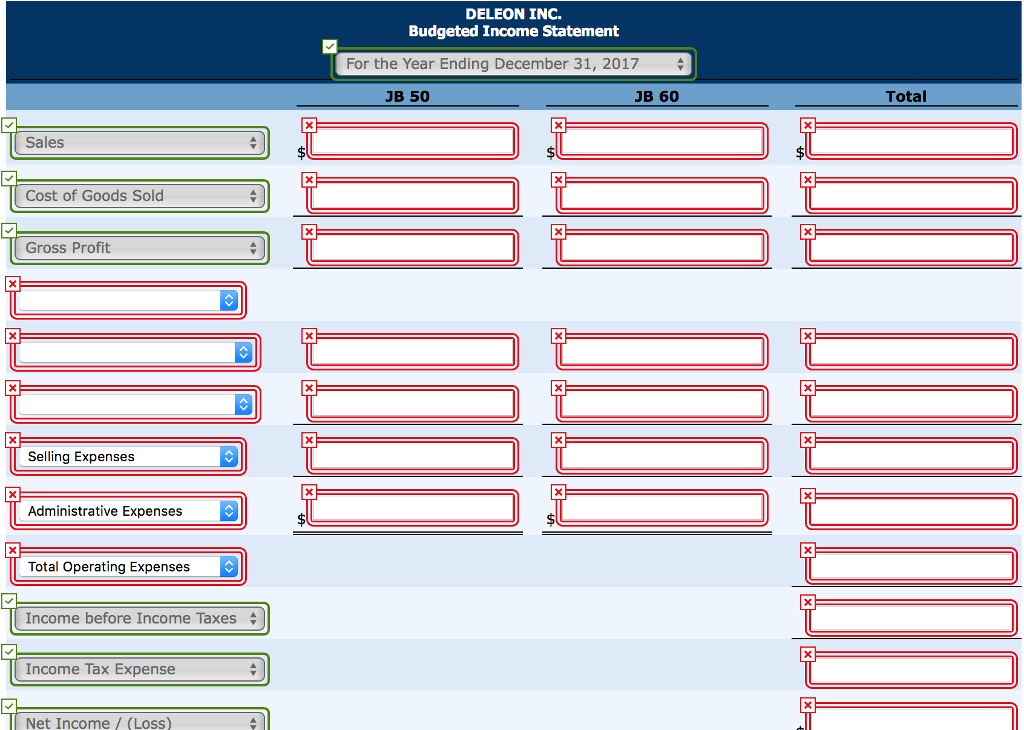
Task: Click the Administrative Expenses Total field
Action: [x=912, y=511]
